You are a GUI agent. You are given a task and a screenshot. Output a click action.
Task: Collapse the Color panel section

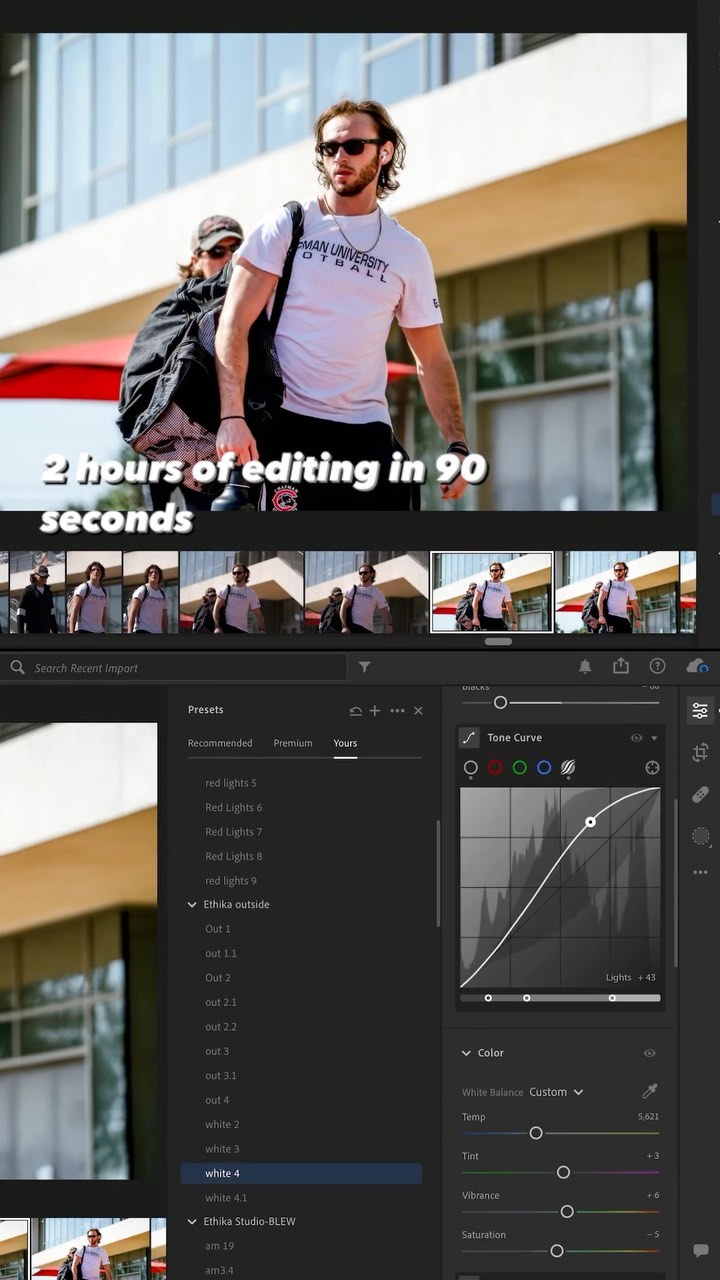(x=466, y=1053)
